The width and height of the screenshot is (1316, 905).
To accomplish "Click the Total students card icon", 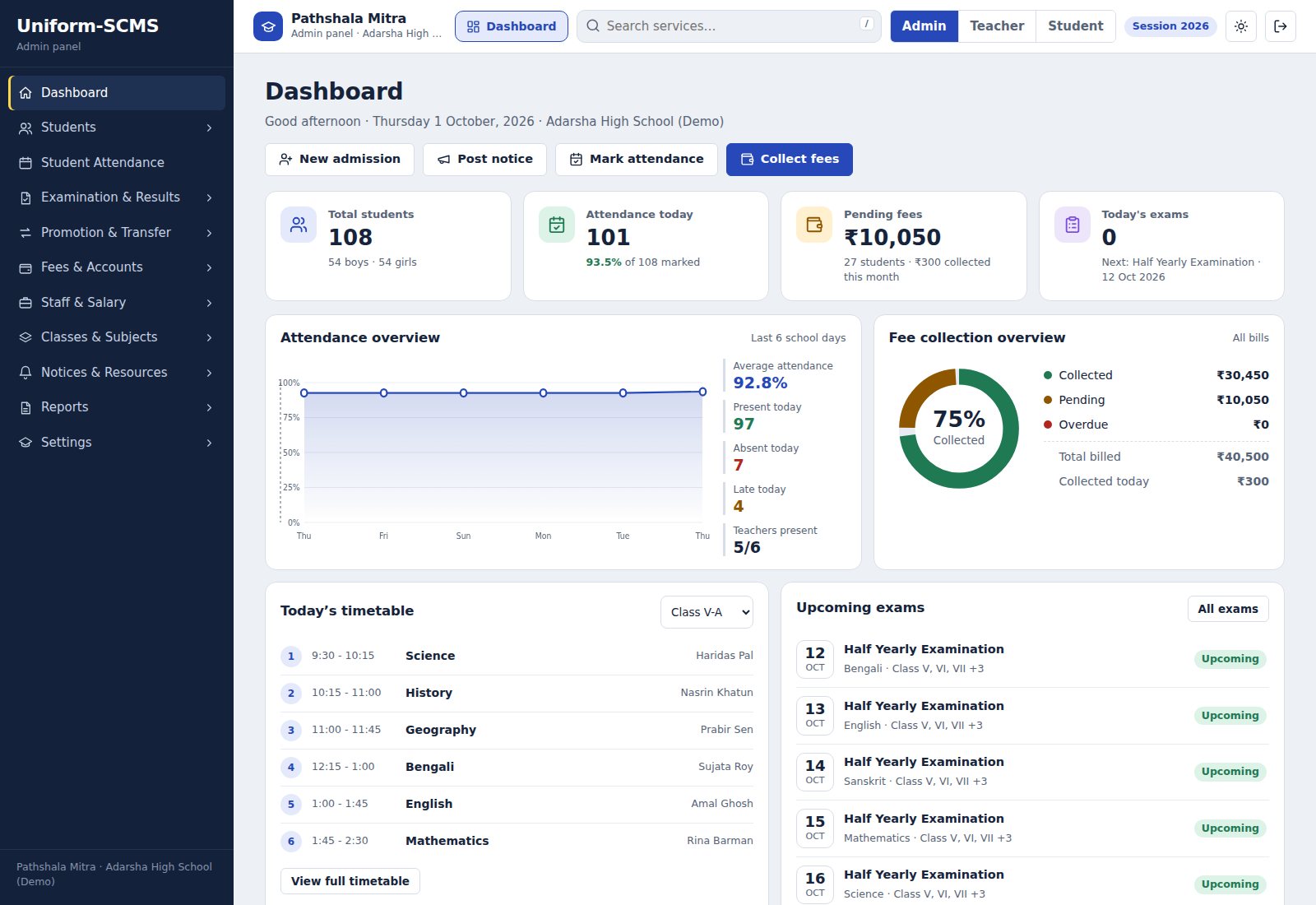I will pyautogui.click(x=299, y=225).
